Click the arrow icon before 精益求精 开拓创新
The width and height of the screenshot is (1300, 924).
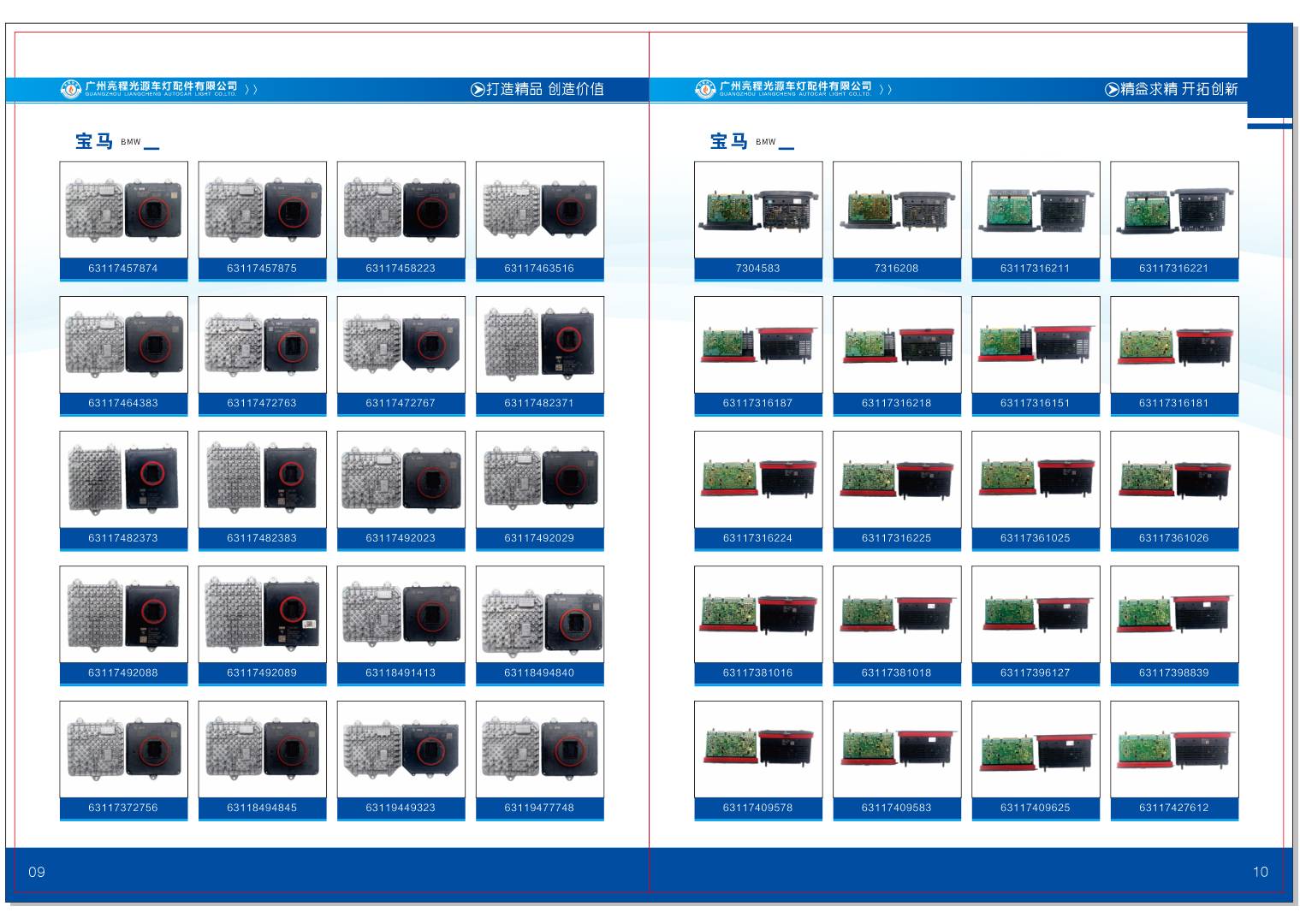[x=1112, y=89]
